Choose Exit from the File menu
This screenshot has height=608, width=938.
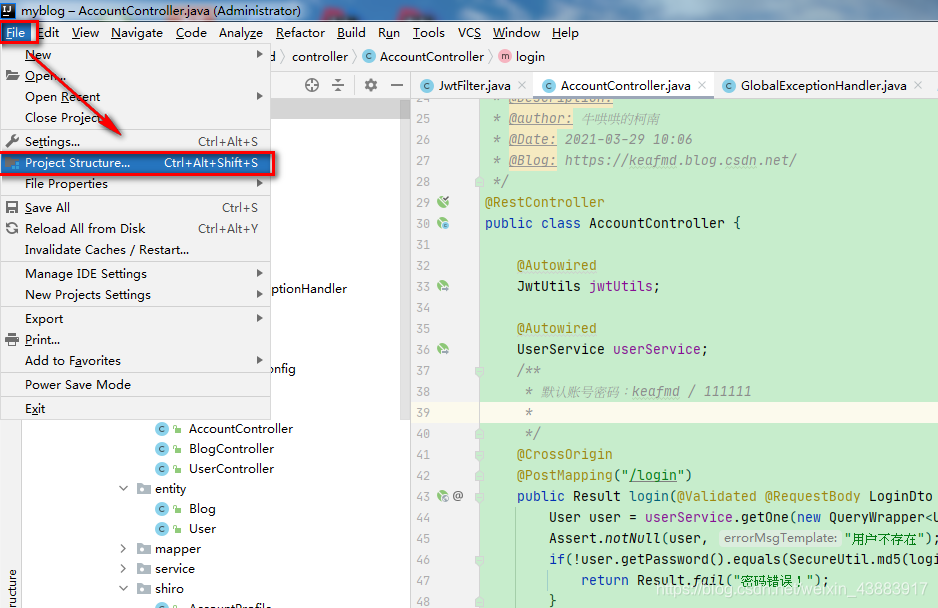pos(136,408)
